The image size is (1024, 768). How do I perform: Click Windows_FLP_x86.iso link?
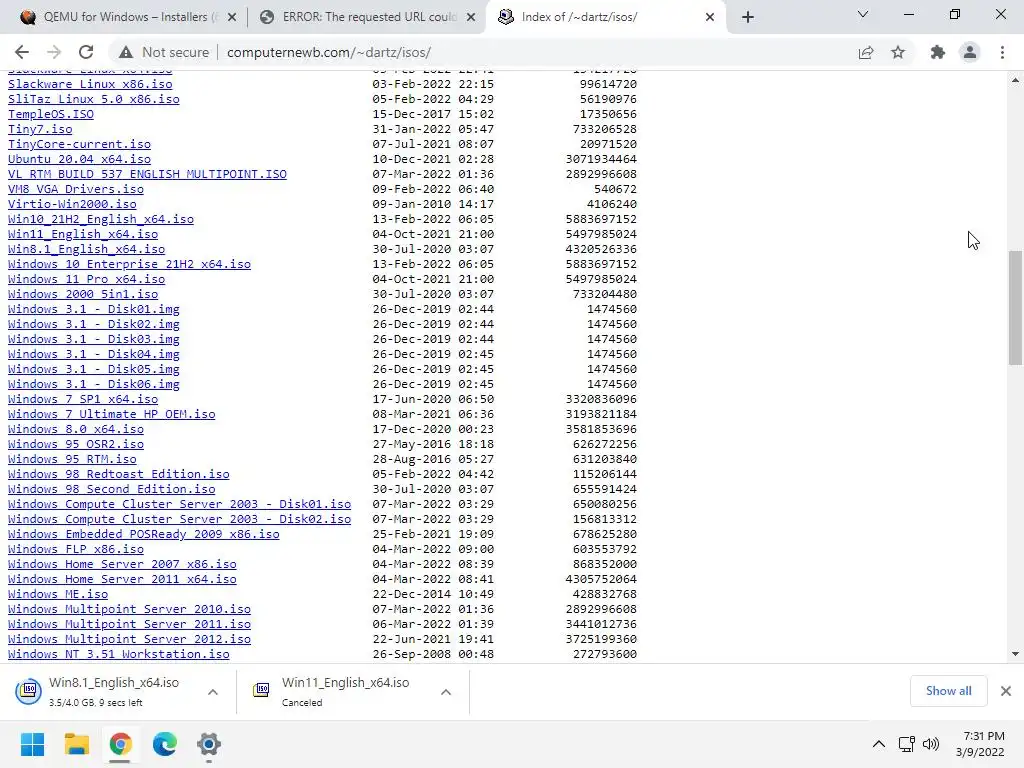tap(76, 549)
